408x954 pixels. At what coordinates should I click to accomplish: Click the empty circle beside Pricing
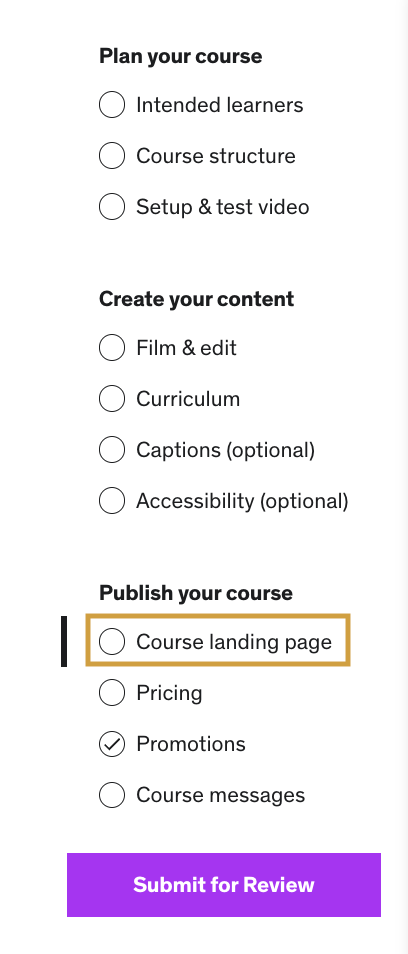coord(112,692)
